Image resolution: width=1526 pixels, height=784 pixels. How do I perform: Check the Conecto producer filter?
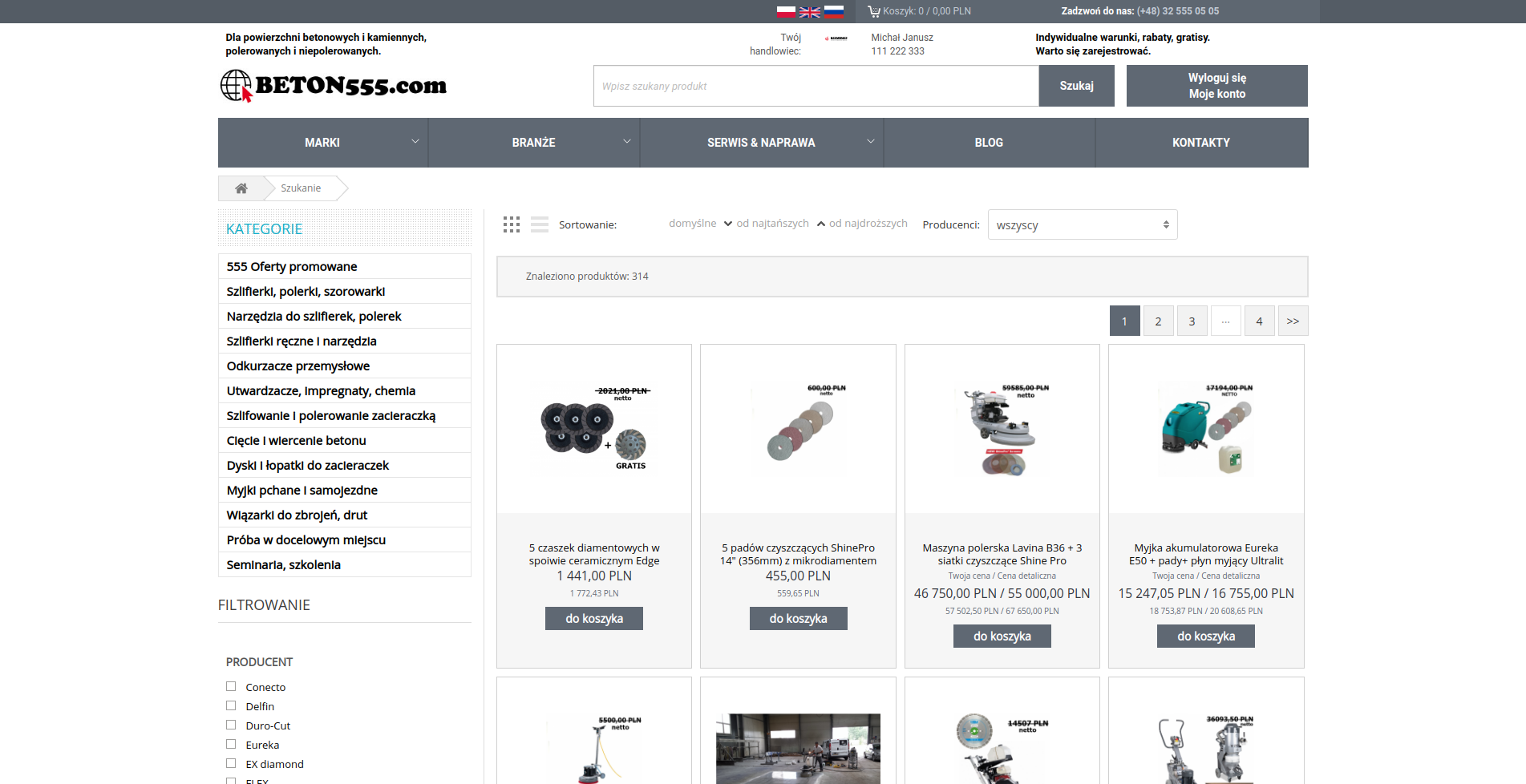(x=231, y=686)
